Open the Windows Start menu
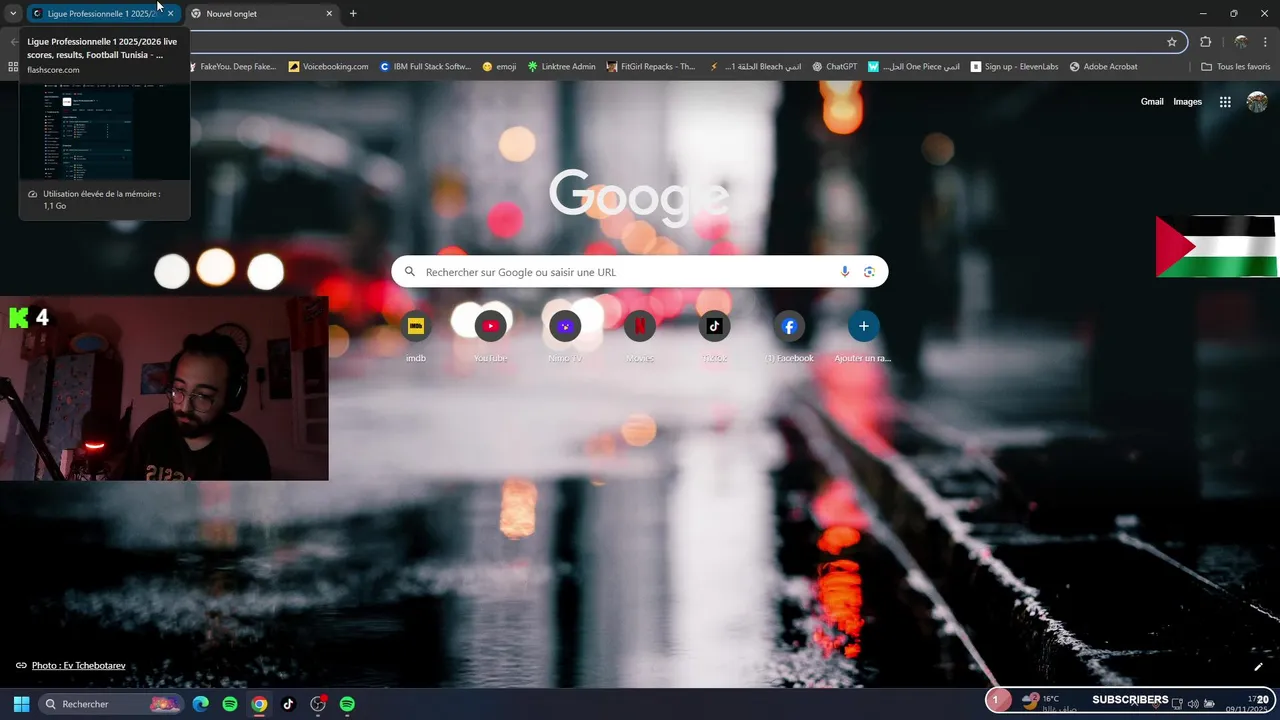Viewport: 1280px width, 720px height. (x=21, y=704)
